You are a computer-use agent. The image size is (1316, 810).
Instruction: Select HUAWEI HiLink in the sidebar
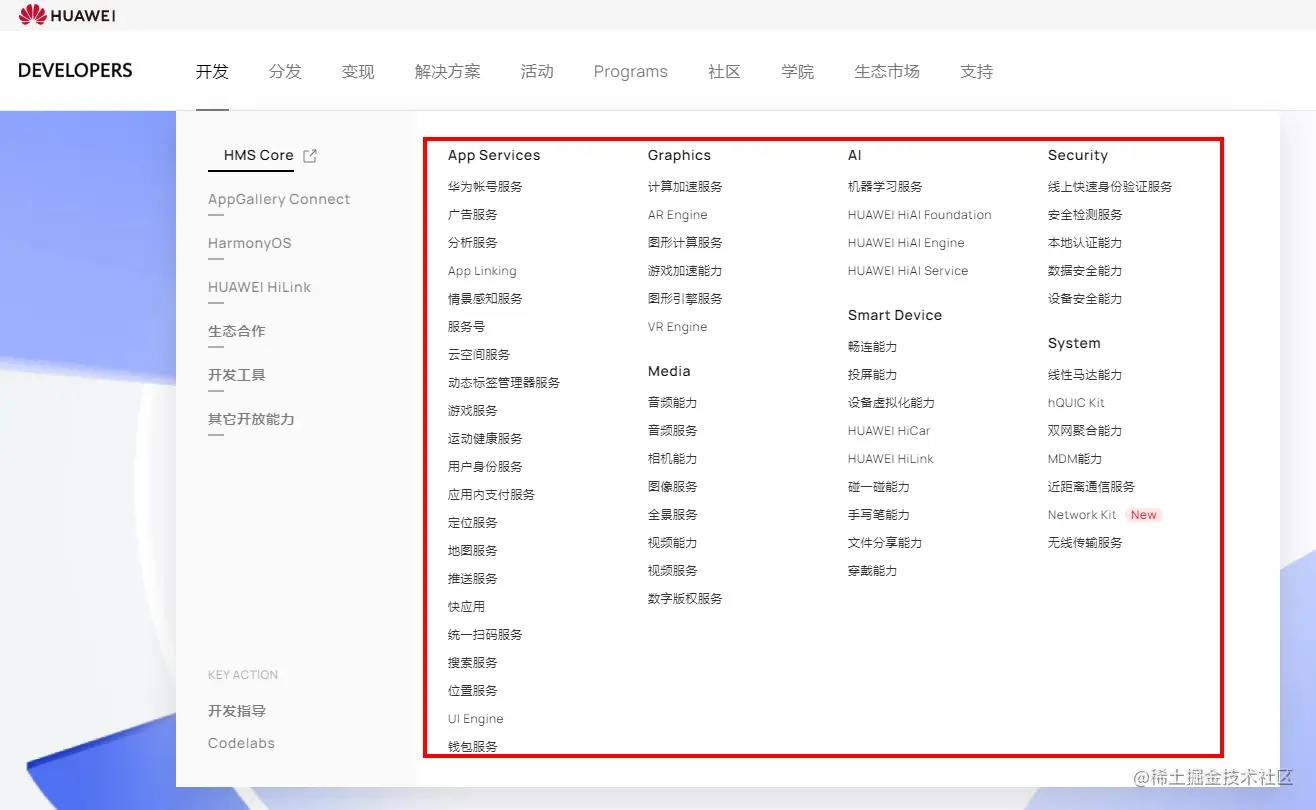pos(259,287)
